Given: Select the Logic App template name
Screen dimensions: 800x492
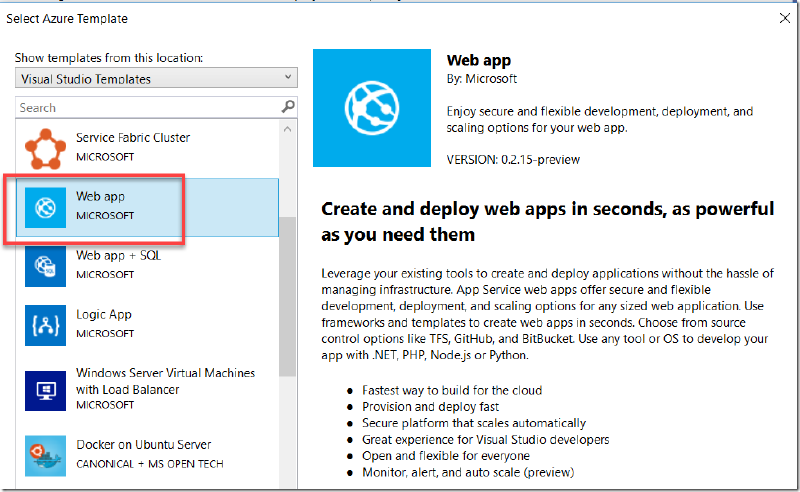Looking at the screenshot, I should (104, 314).
